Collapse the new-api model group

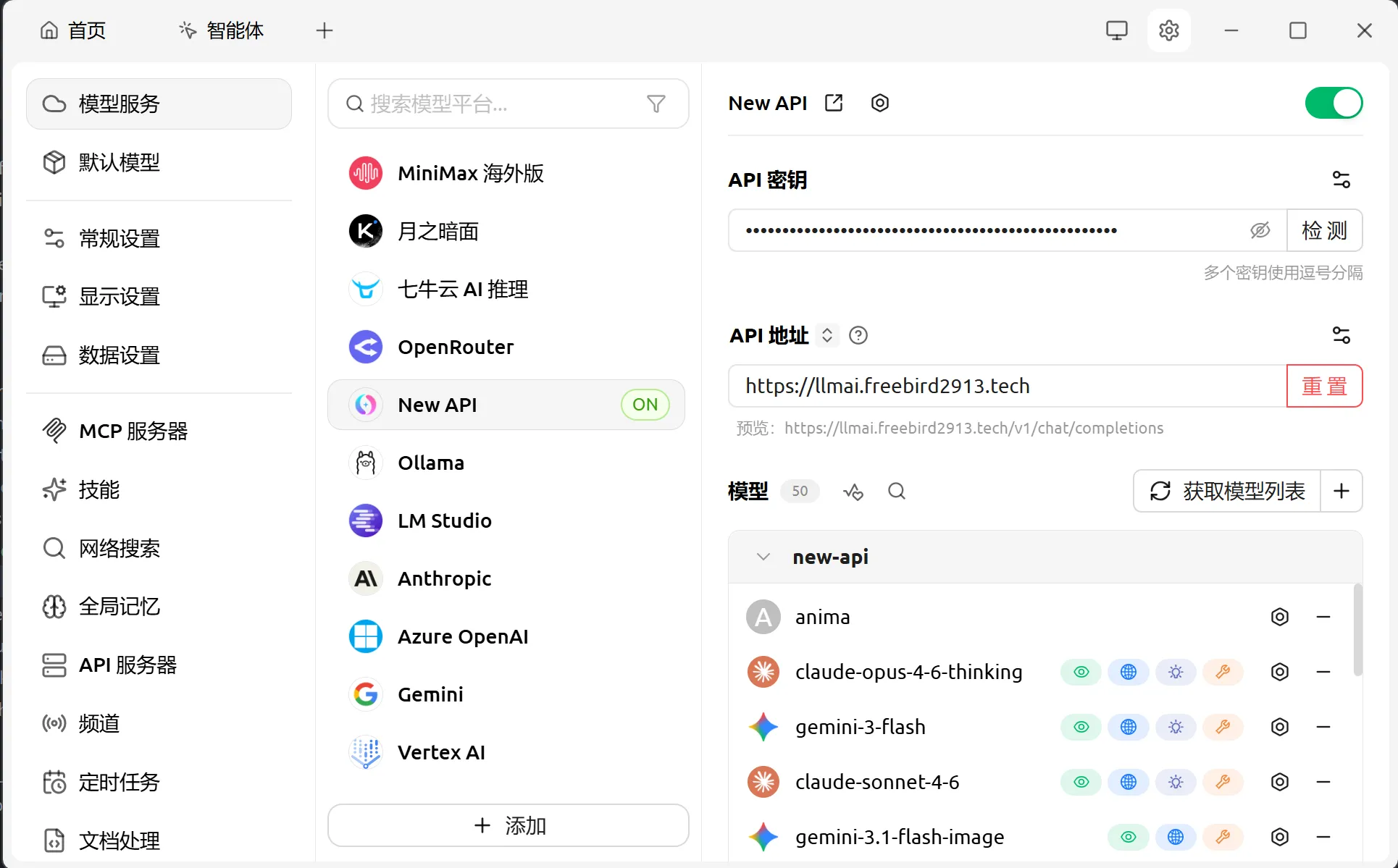(763, 557)
